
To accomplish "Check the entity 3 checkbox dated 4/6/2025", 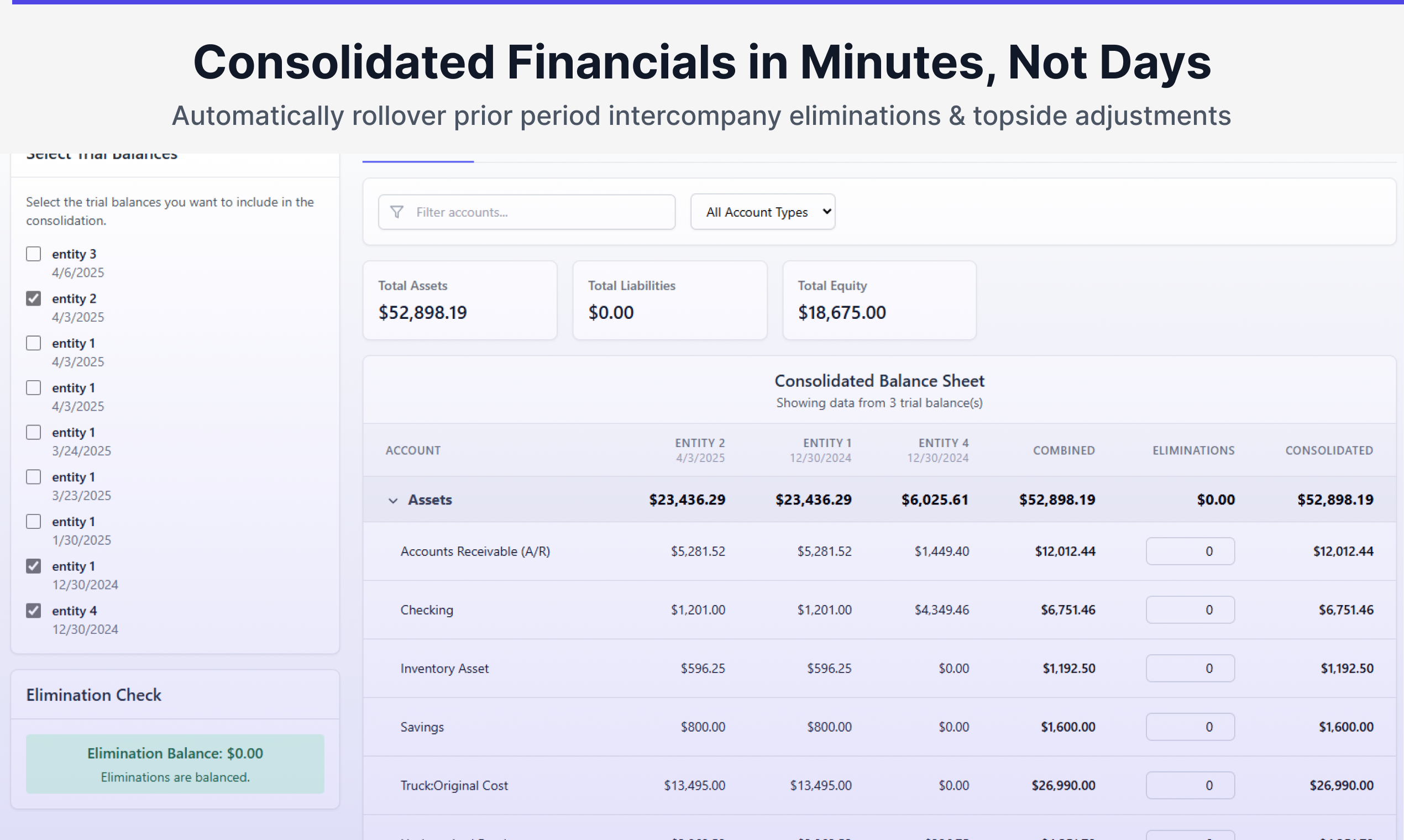I will coord(33,254).
